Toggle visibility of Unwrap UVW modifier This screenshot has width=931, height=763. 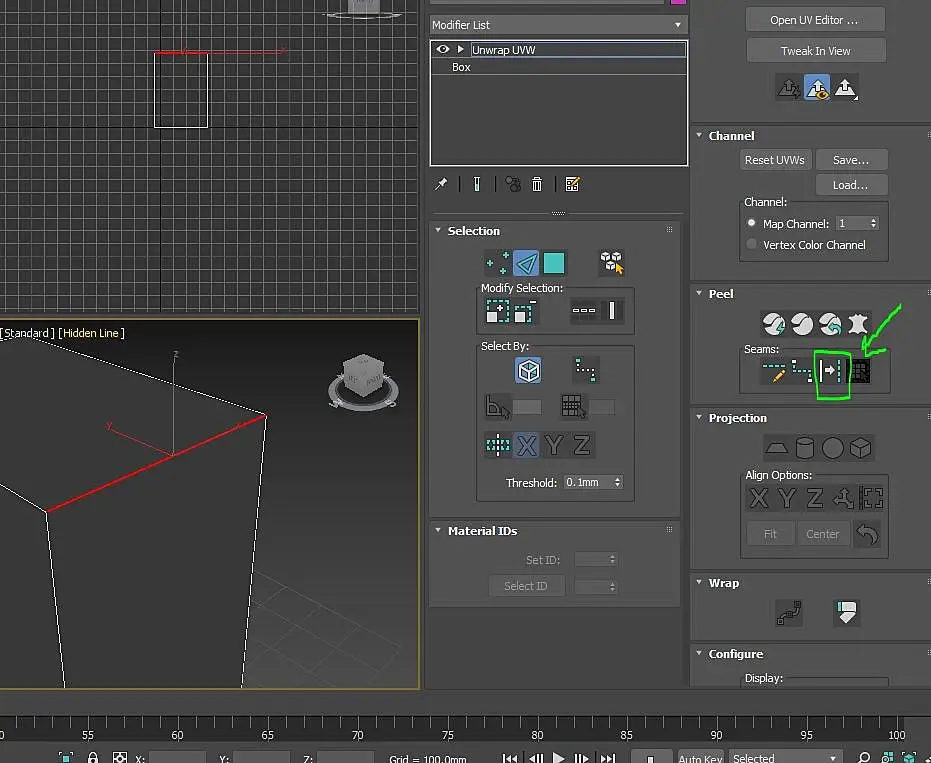443,50
